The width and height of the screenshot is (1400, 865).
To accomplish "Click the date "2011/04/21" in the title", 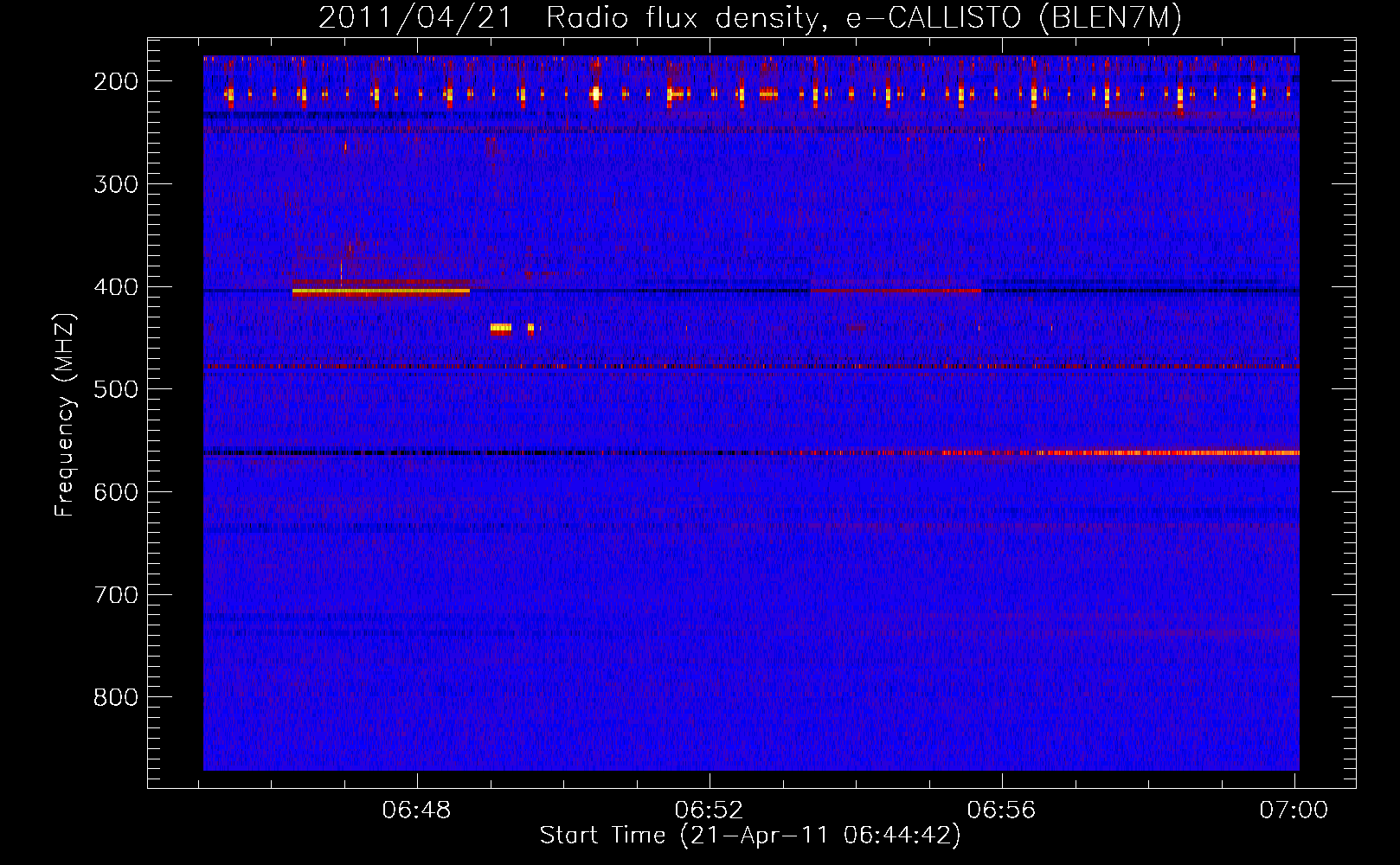I will tap(416, 17).
